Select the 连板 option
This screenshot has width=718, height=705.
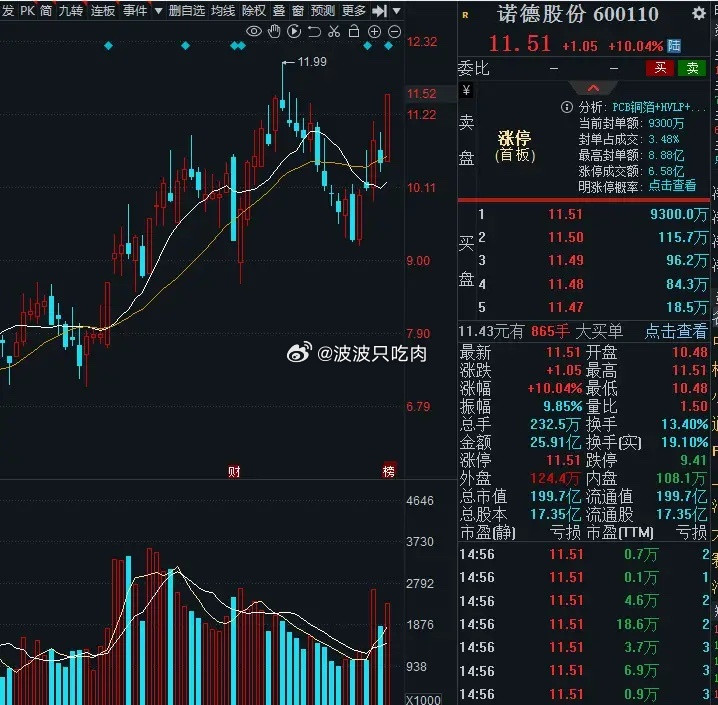pos(103,10)
